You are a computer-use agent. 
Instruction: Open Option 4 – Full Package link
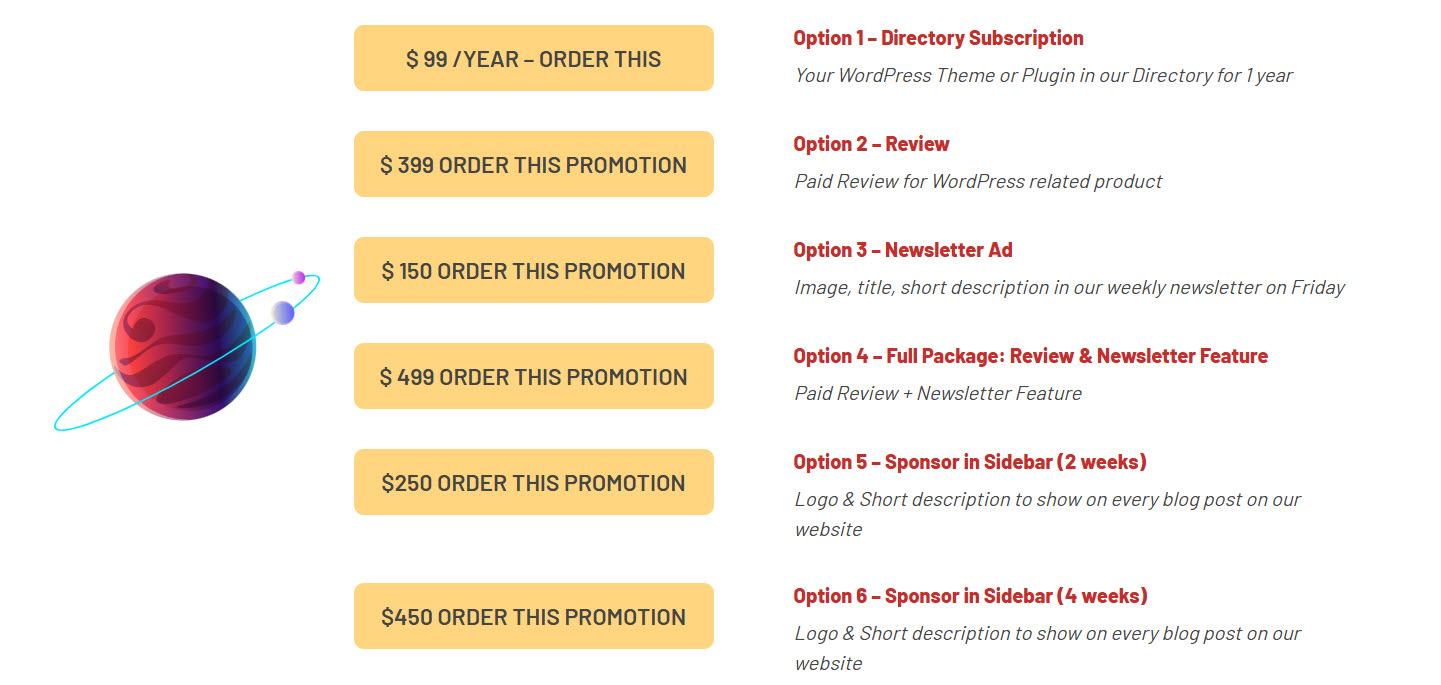point(1030,355)
